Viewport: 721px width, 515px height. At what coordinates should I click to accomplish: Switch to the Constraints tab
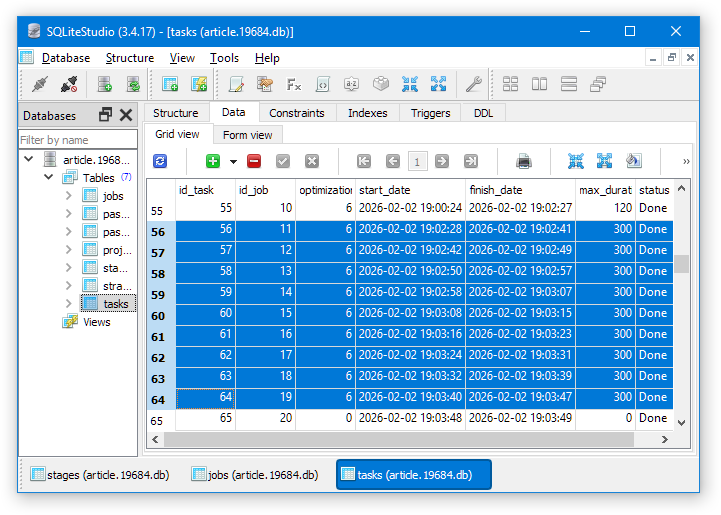pyautogui.click(x=296, y=113)
